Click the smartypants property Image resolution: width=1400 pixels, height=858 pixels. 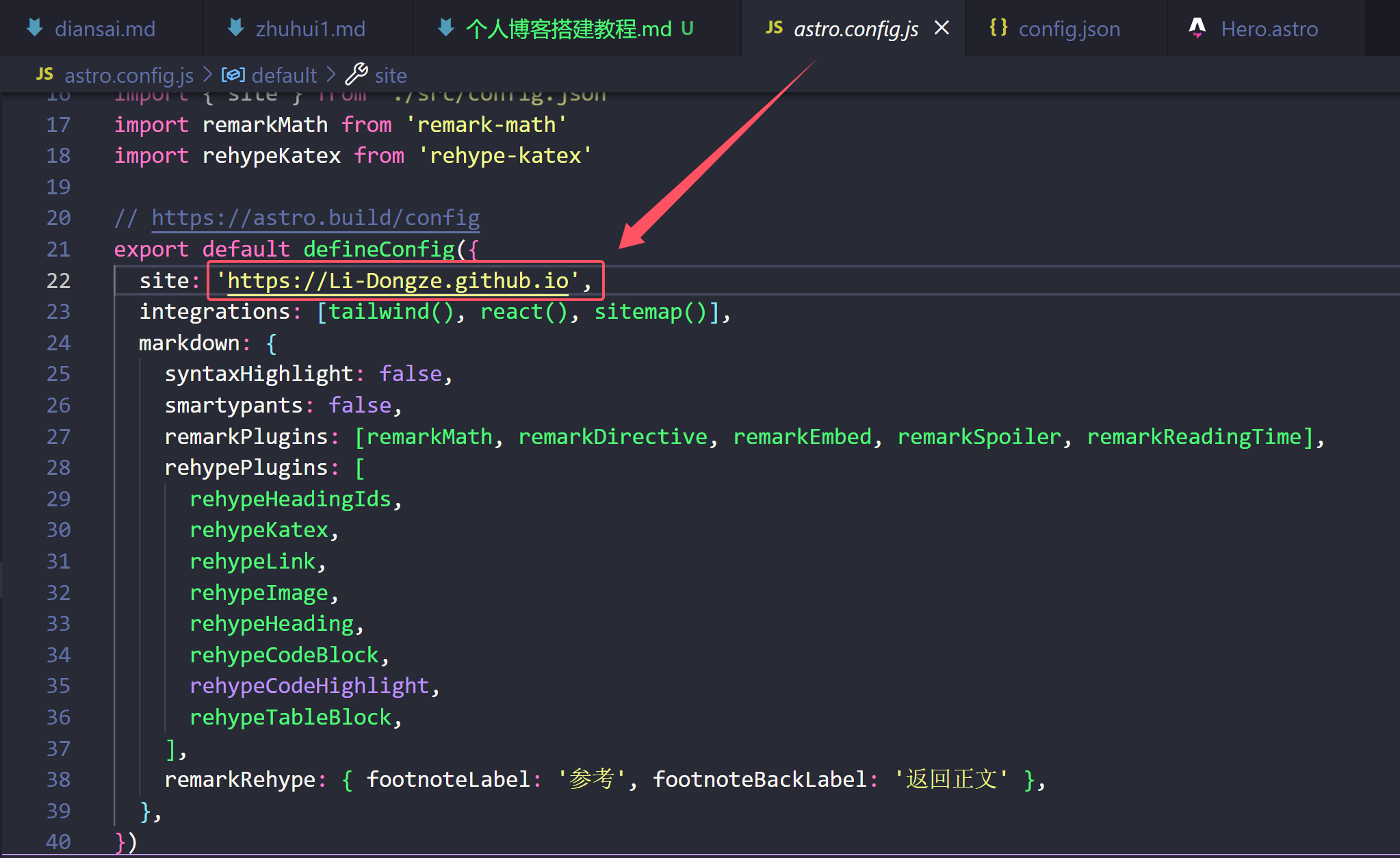coord(233,406)
